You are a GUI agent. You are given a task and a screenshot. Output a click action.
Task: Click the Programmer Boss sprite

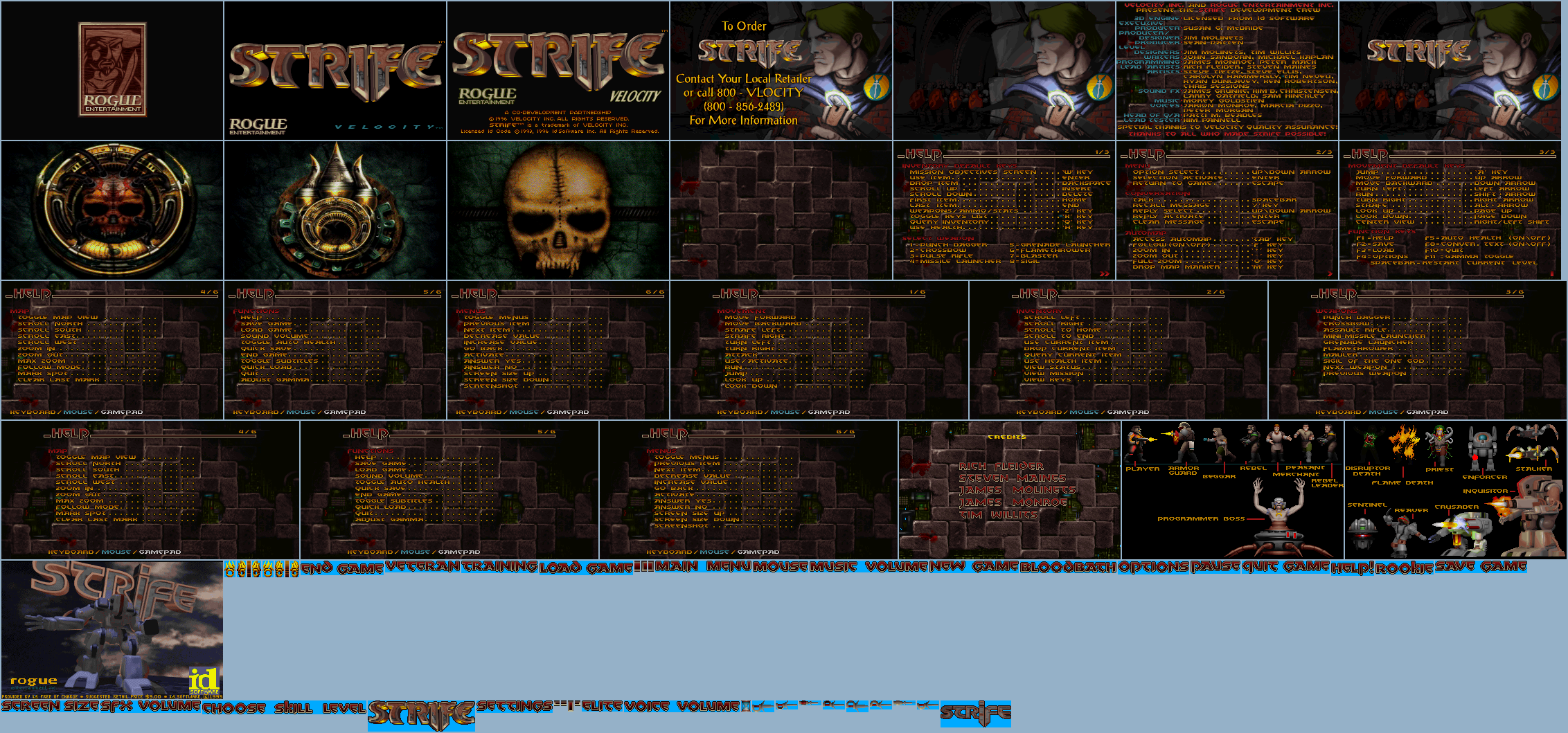pyautogui.click(x=1279, y=517)
